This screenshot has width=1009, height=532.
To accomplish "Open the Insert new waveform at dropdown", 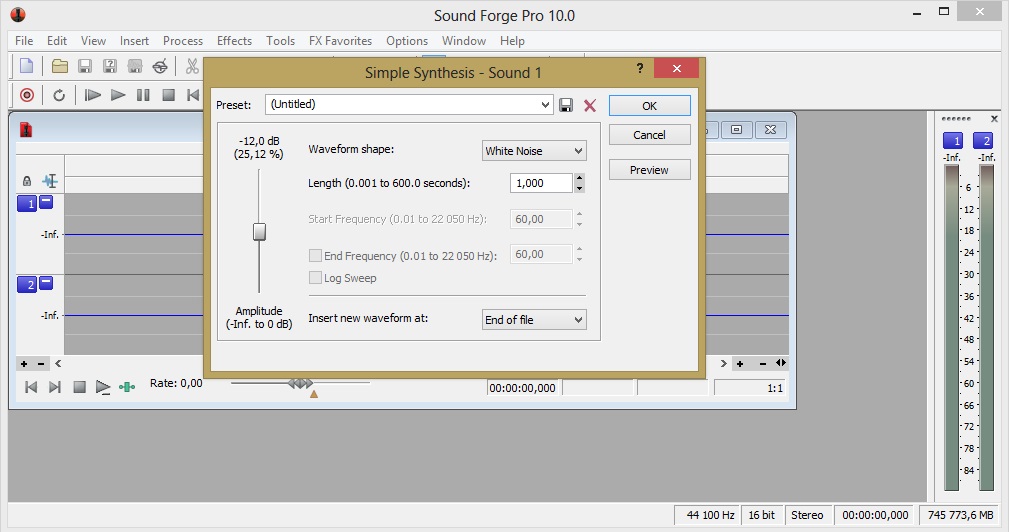I will click(534, 320).
